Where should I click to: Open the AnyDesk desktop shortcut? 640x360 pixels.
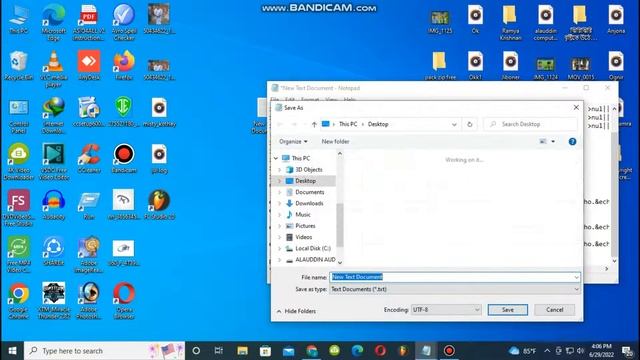tap(89, 65)
